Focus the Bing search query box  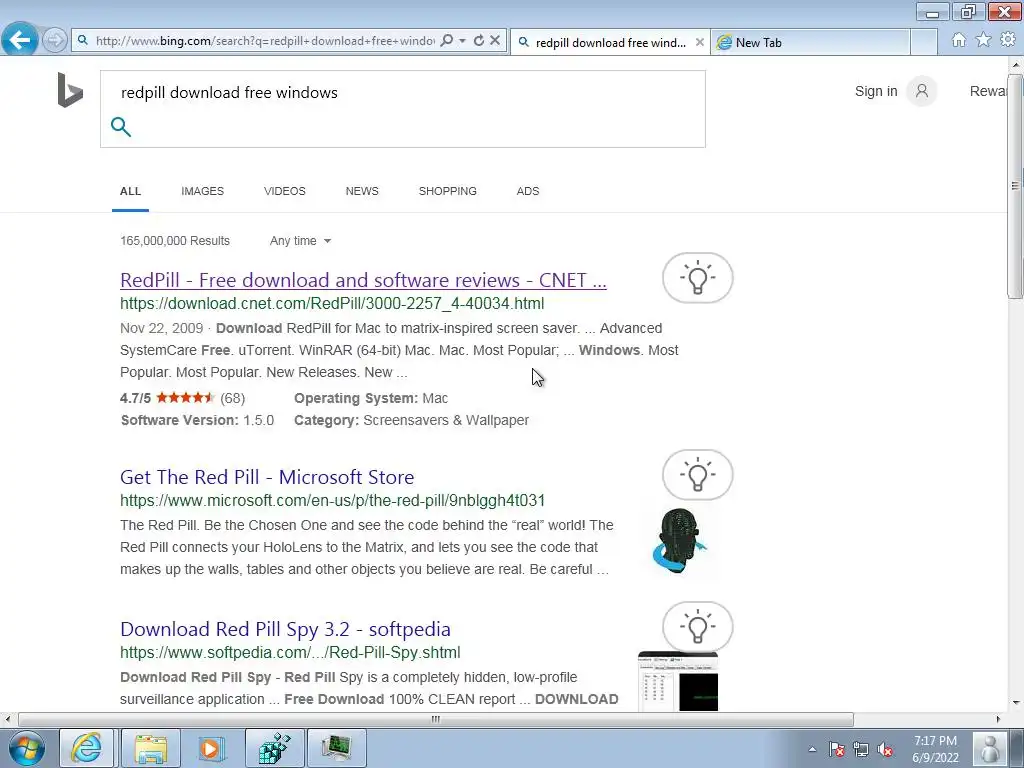click(x=402, y=93)
